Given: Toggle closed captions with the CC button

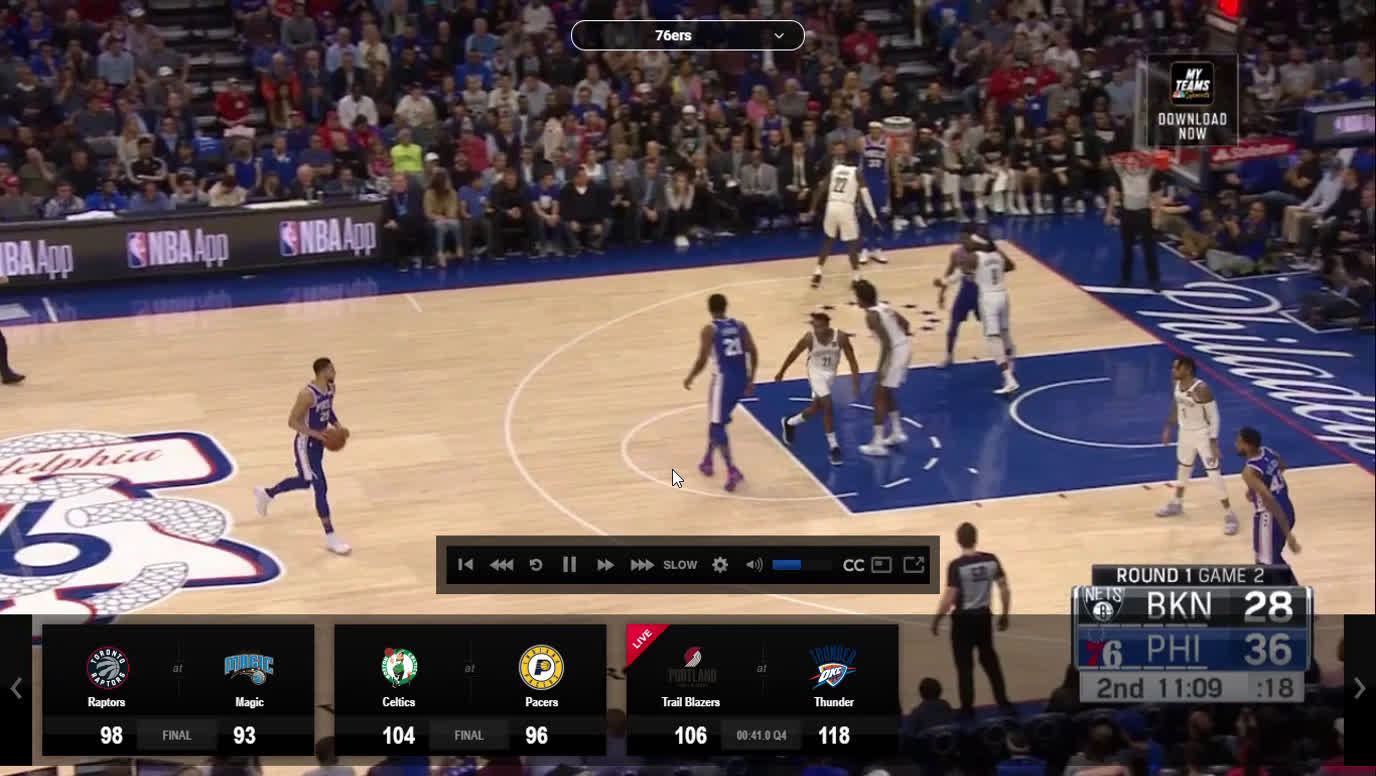Looking at the screenshot, I should click(x=853, y=565).
